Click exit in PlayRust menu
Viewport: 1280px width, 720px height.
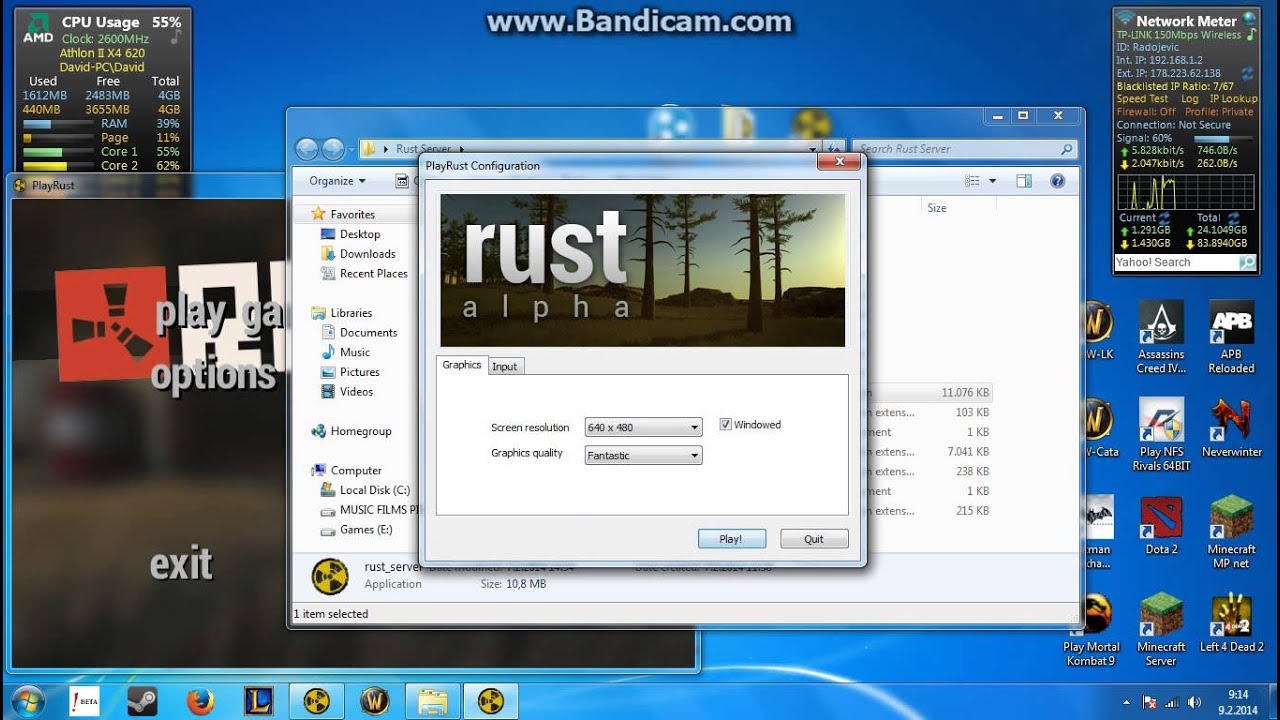(181, 564)
